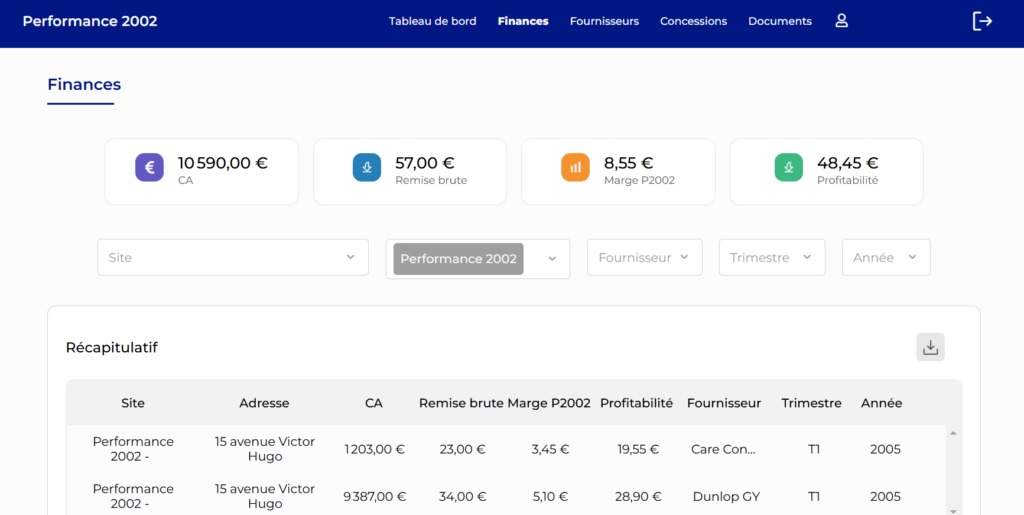Screen dimensions: 1024x515
Task: Go to Tableau de bord
Action: pos(432,21)
